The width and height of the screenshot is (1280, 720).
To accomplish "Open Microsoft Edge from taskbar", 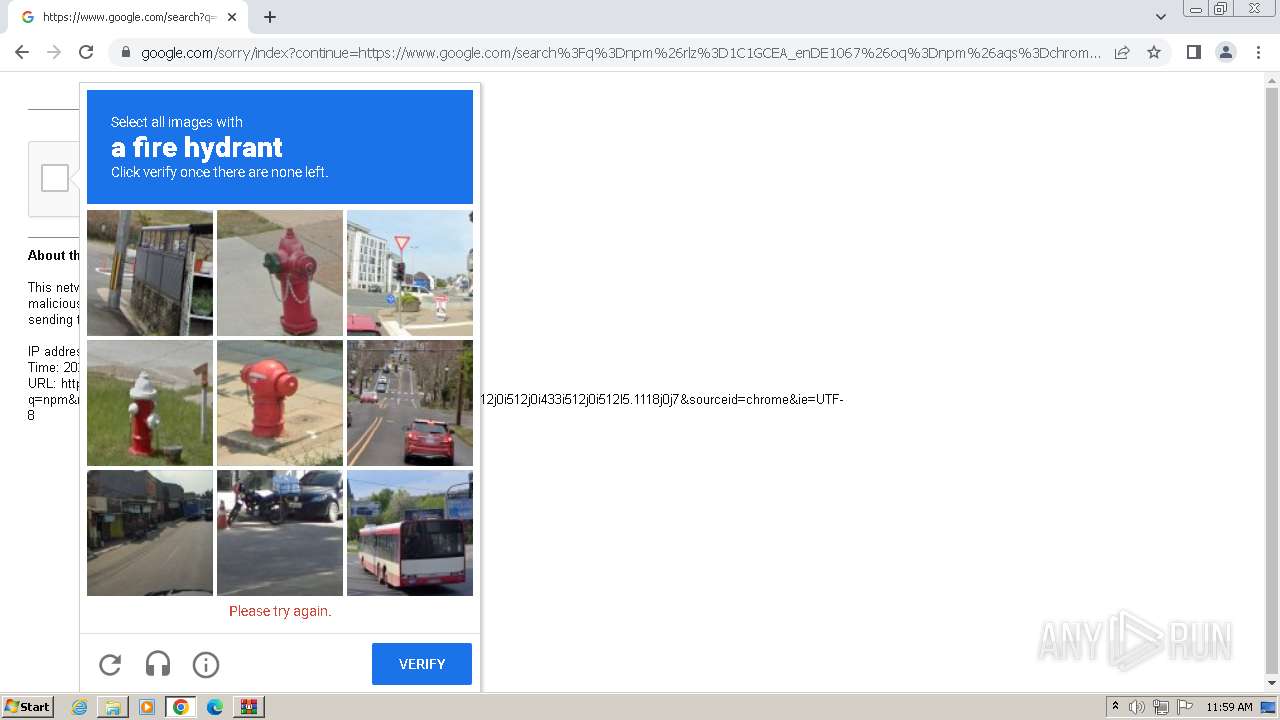I will (x=215, y=707).
